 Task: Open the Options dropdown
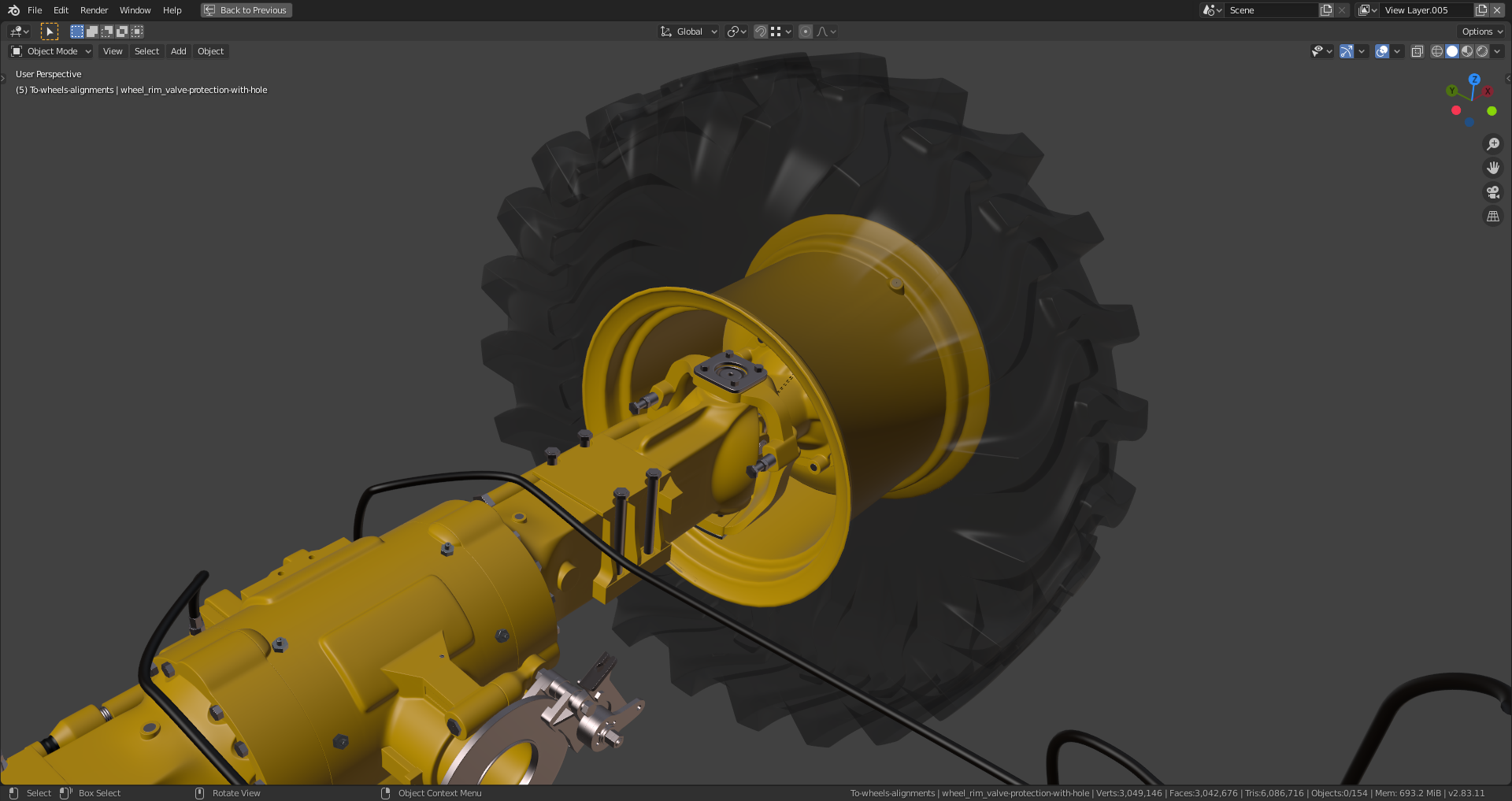[1482, 32]
